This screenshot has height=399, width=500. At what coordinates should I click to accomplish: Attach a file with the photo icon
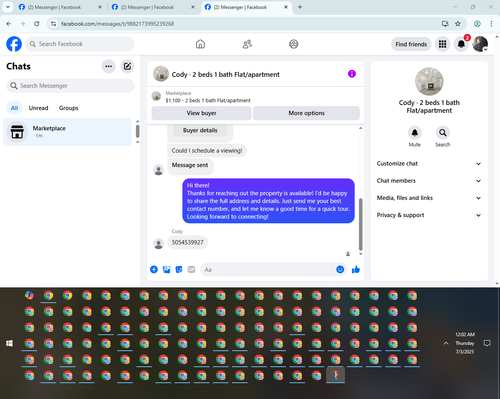click(x=166, y=269)
